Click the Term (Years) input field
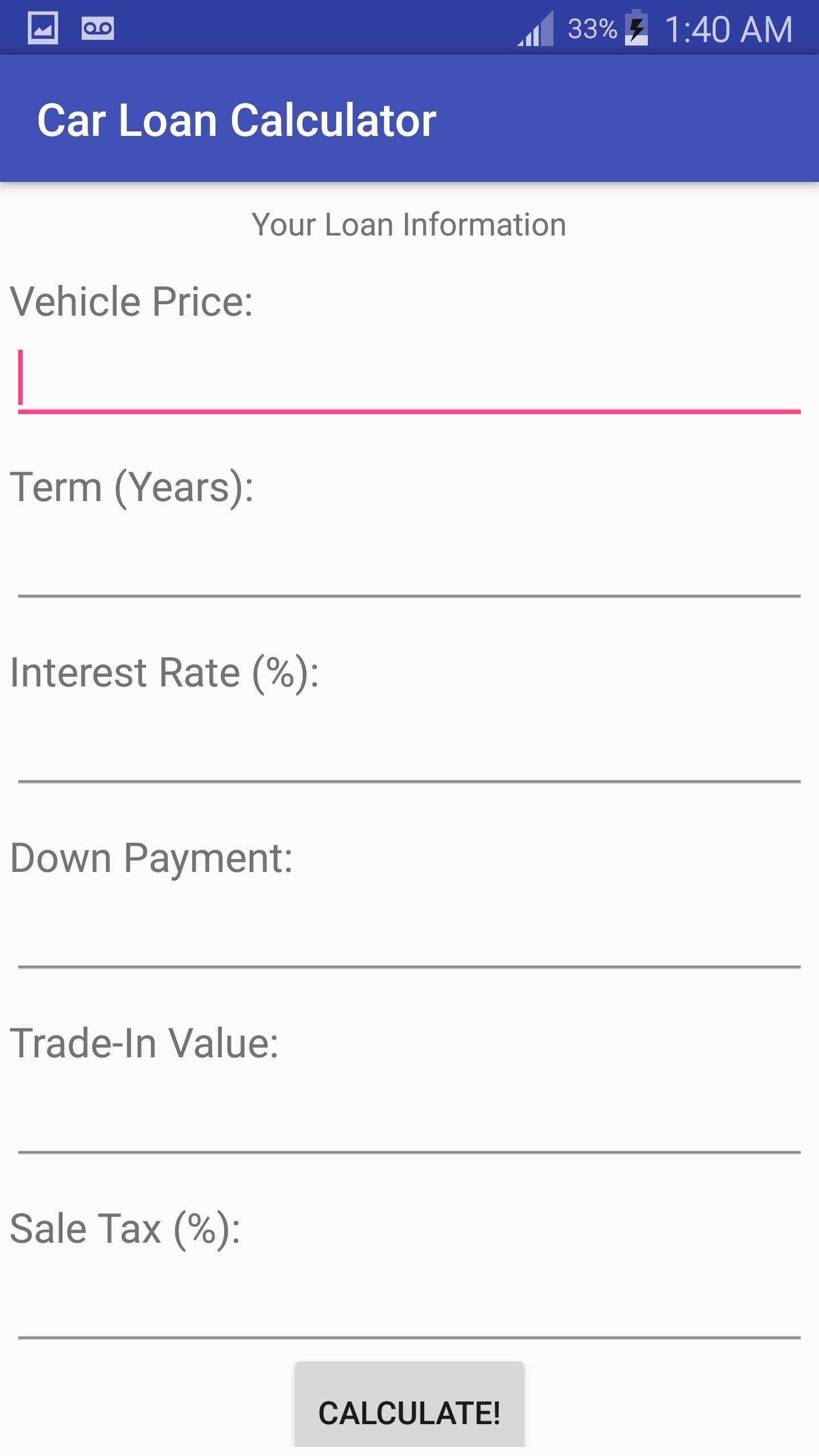The width and height of the screenshot is (819, 1456). coord(409,565)
